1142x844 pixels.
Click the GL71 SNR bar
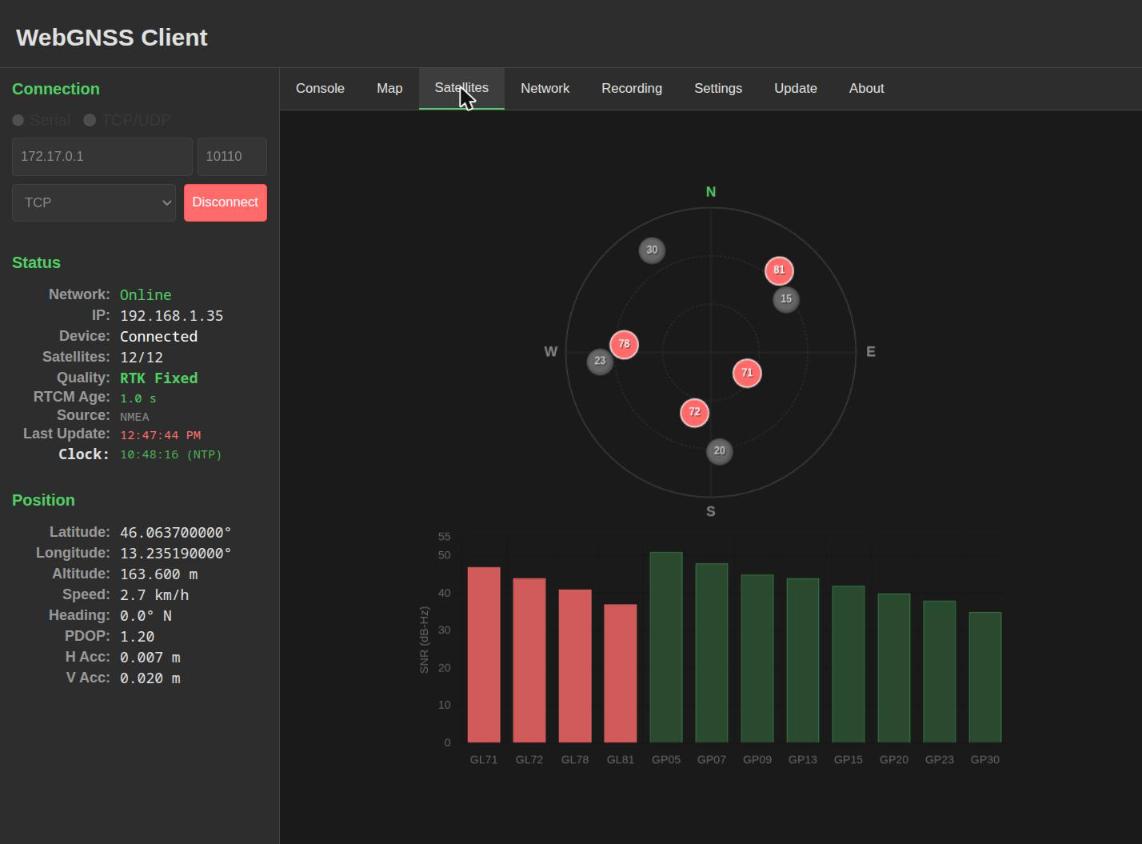[484, 655]
